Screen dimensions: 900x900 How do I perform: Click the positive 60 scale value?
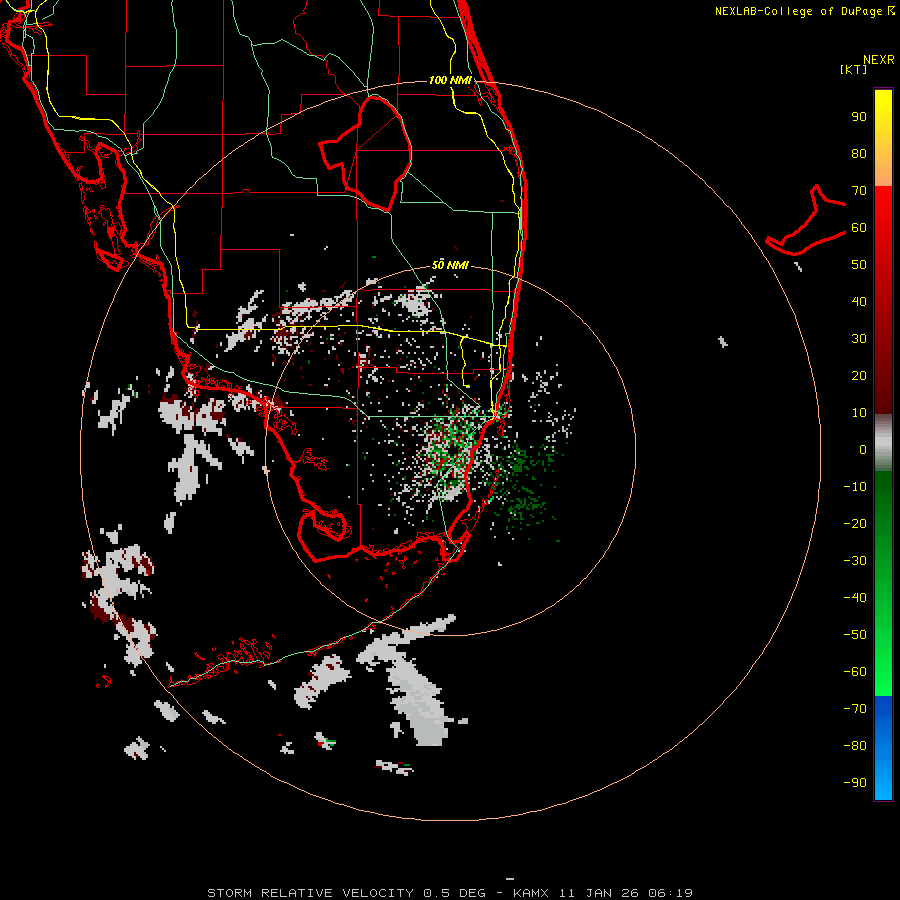coord(859,228)
